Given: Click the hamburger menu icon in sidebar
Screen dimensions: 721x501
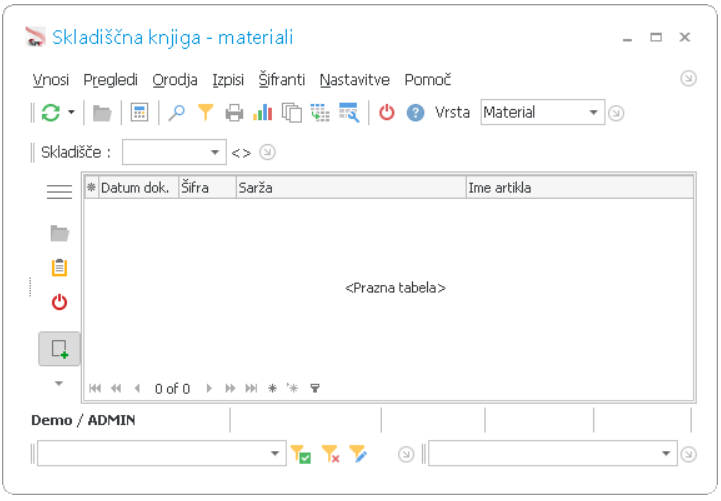Looking at the screenshot, I should coord(59,191).
